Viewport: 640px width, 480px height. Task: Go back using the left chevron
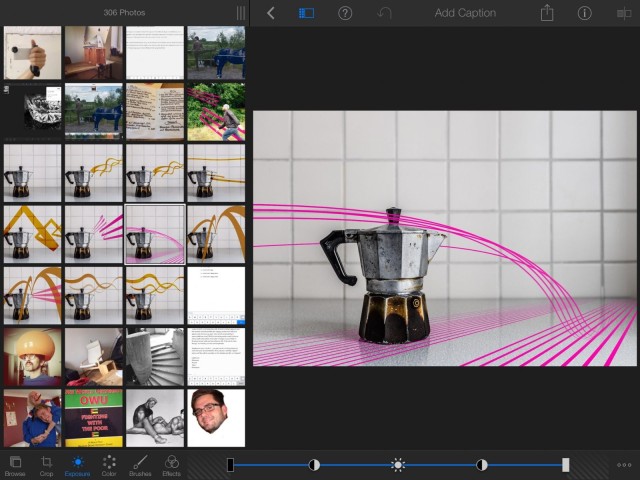click(x=270, y=13)
